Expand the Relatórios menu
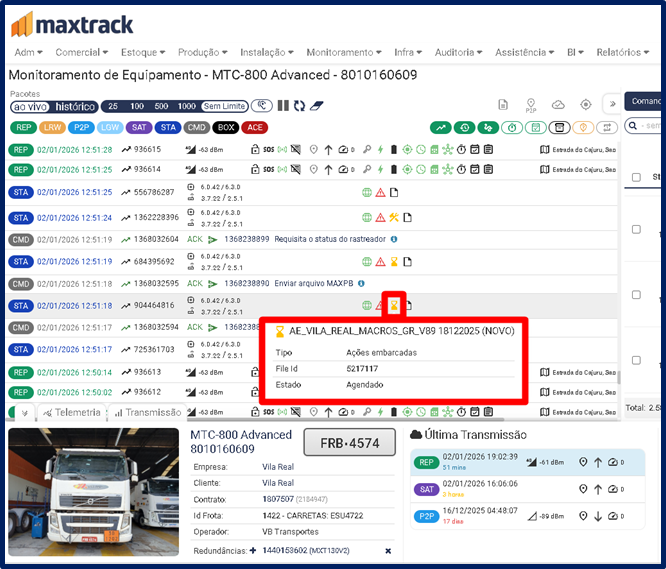This screenshot has width=666, height=569. tap(622, 52)
